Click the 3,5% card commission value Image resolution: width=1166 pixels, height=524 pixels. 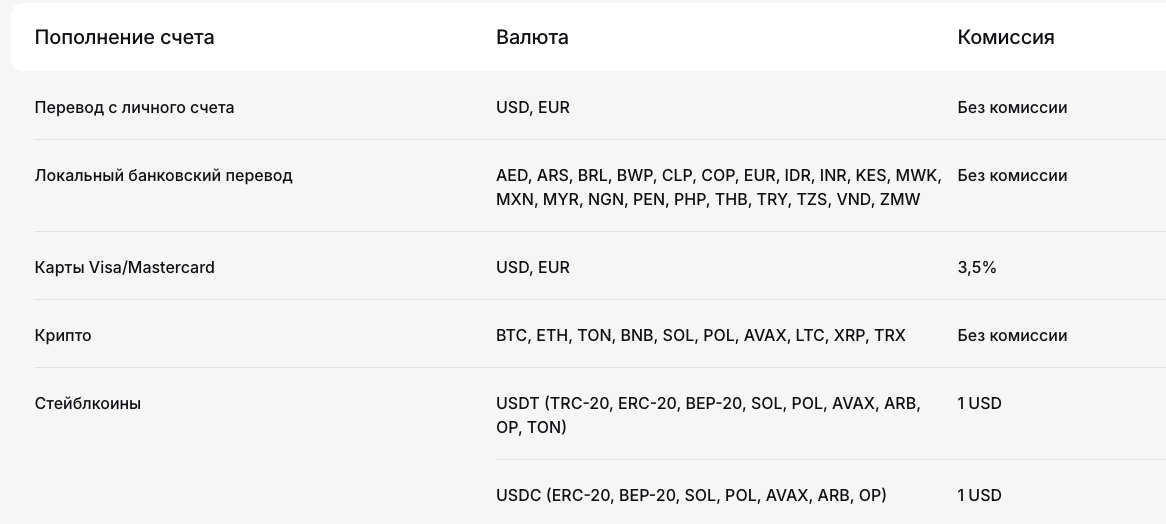pos(977,267)
